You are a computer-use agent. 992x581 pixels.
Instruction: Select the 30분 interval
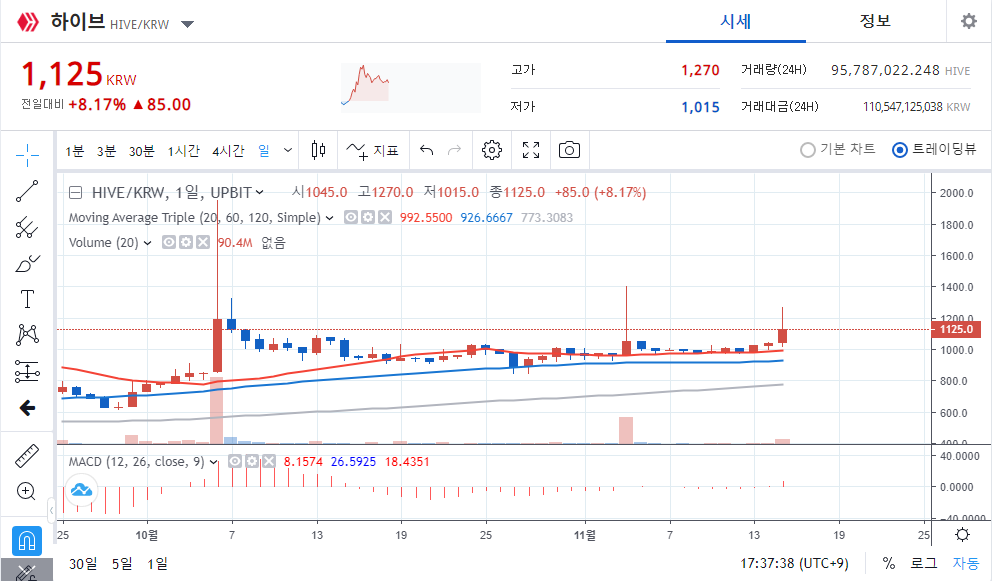click(x=142, y=151)
